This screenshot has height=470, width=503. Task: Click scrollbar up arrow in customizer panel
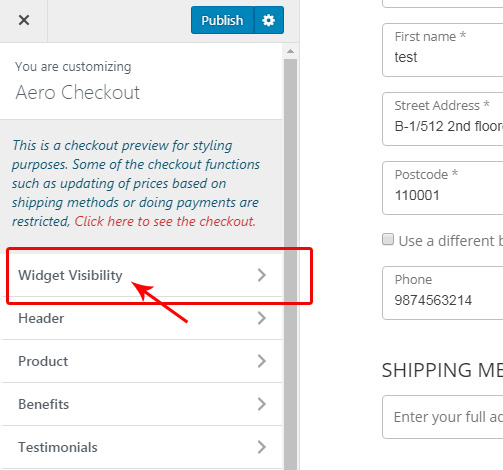coord(290,51)
